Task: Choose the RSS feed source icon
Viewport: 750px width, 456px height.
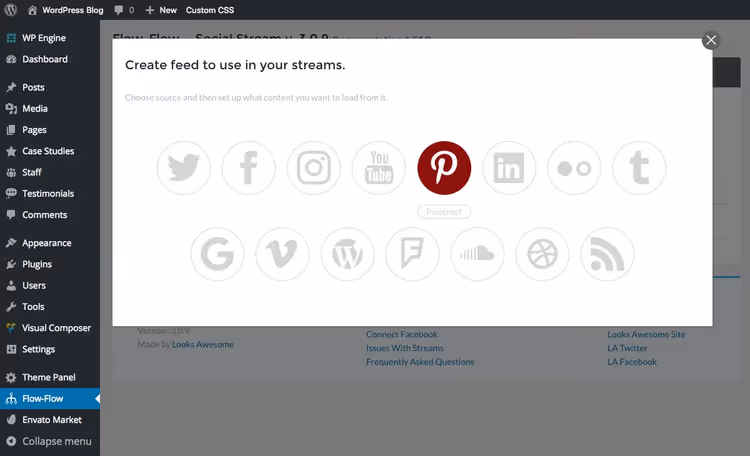Action: 607,254
